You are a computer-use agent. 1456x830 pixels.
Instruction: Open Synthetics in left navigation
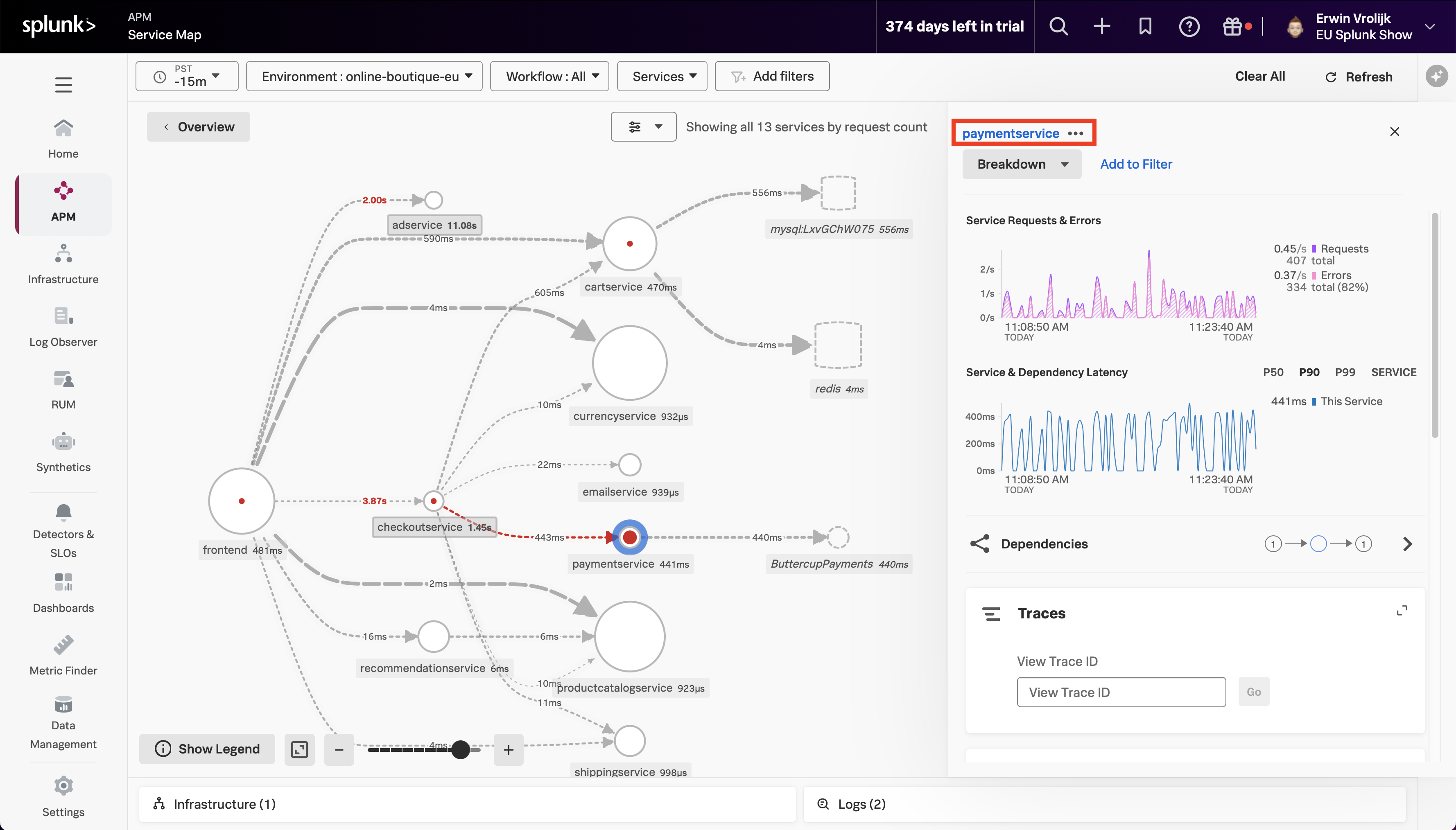pyautogui.click(x=63, y=452)
